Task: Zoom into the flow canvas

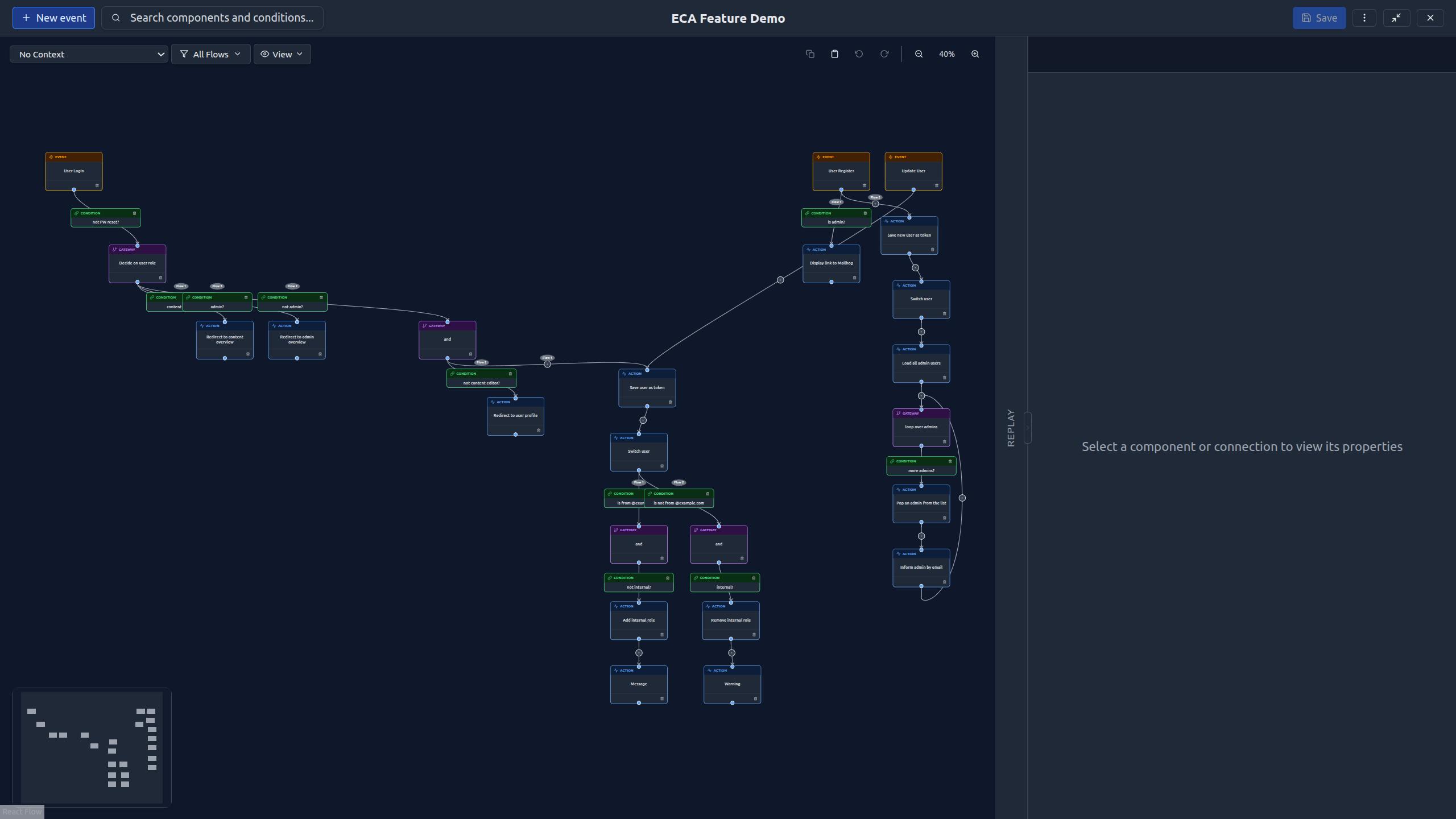Action: (x=975, y=54)
